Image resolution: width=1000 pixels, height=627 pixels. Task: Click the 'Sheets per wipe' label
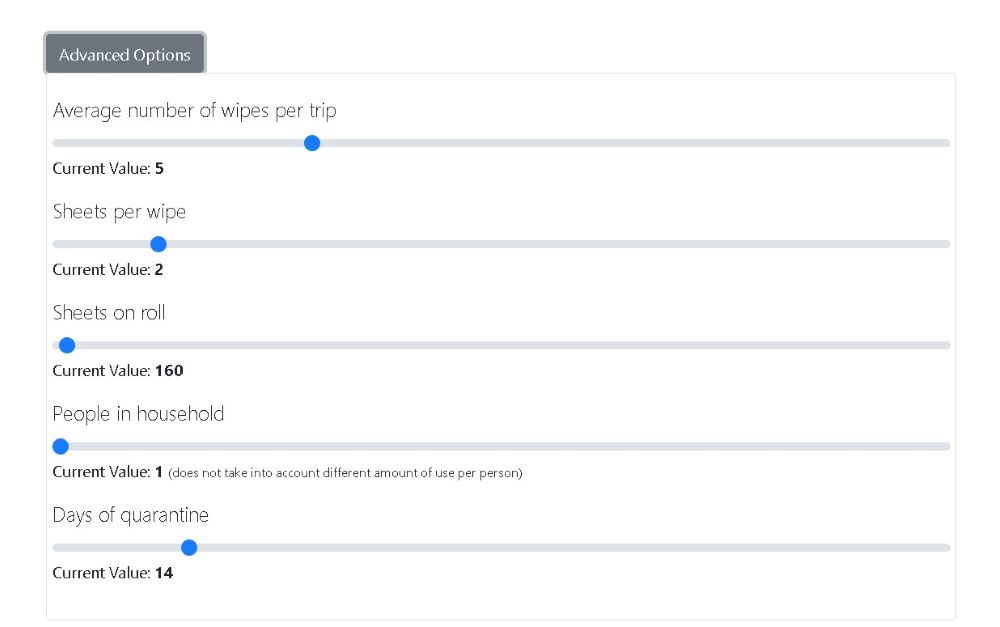(x=119, y=211)
